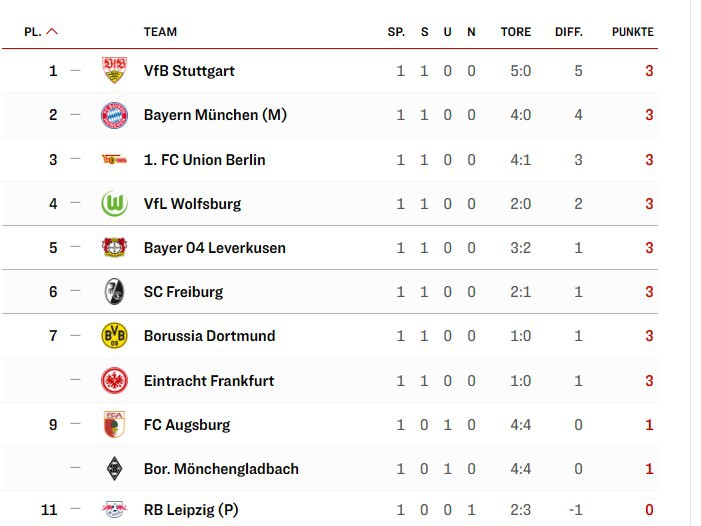
Task: Sort the table by TORE column
Action: [516, 32]
